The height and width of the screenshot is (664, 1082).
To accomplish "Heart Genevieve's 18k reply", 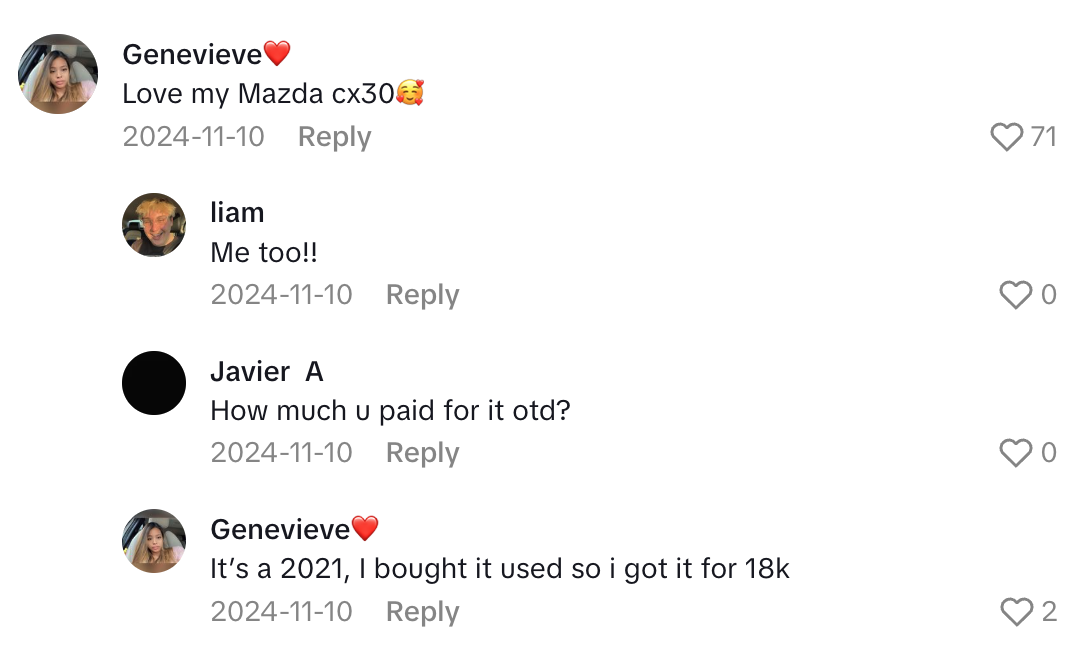I will point(1015,612).
